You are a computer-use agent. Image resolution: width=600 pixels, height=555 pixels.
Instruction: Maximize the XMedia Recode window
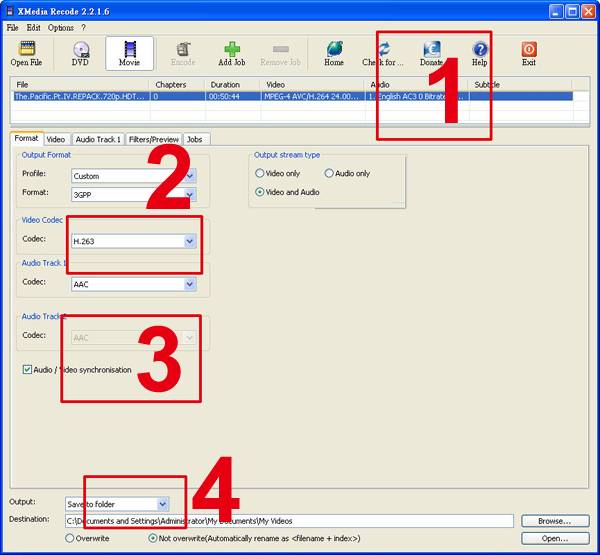click(572, 11)
